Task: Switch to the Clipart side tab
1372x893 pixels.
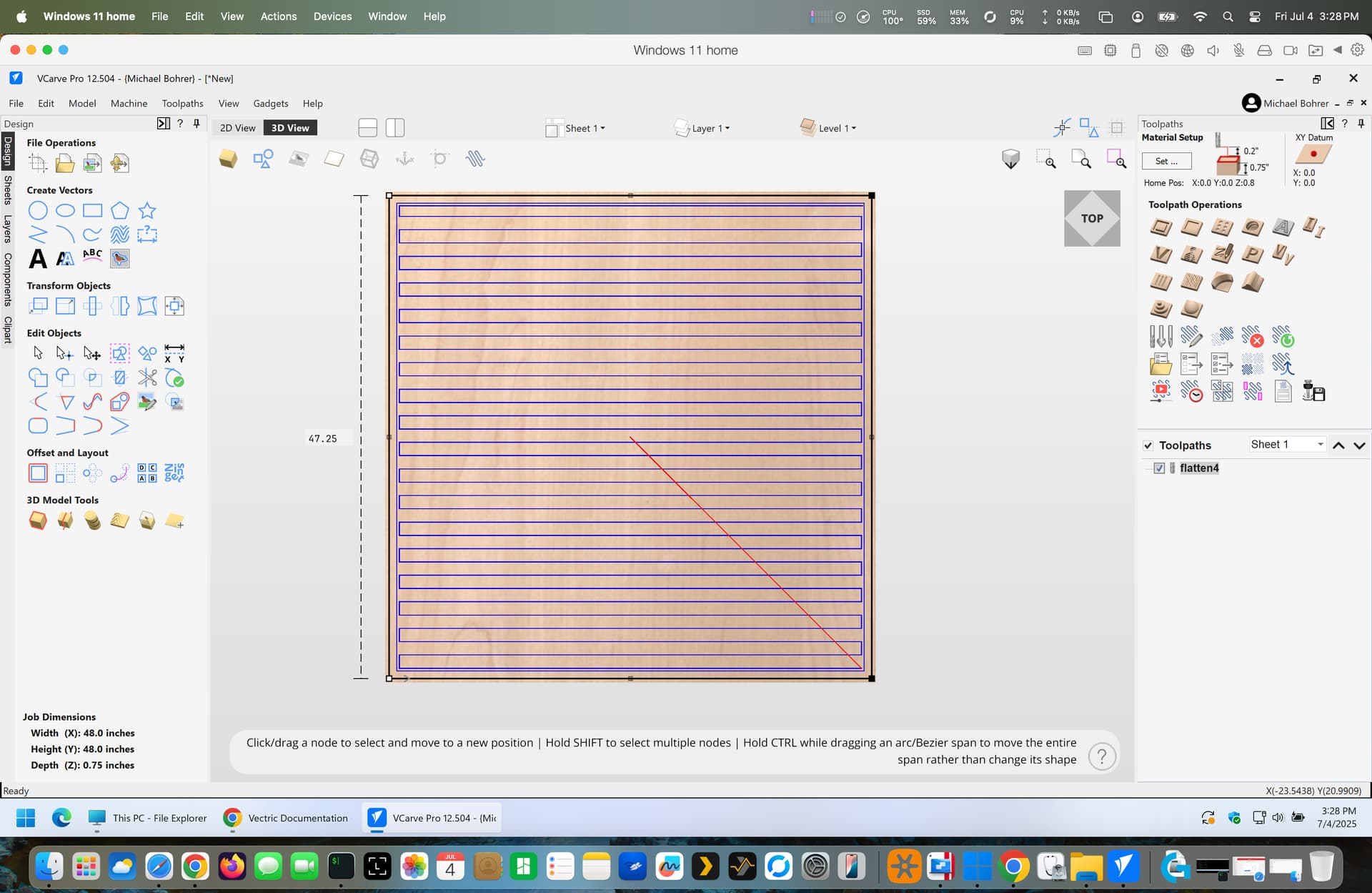Action: click(x=8, y=330)
